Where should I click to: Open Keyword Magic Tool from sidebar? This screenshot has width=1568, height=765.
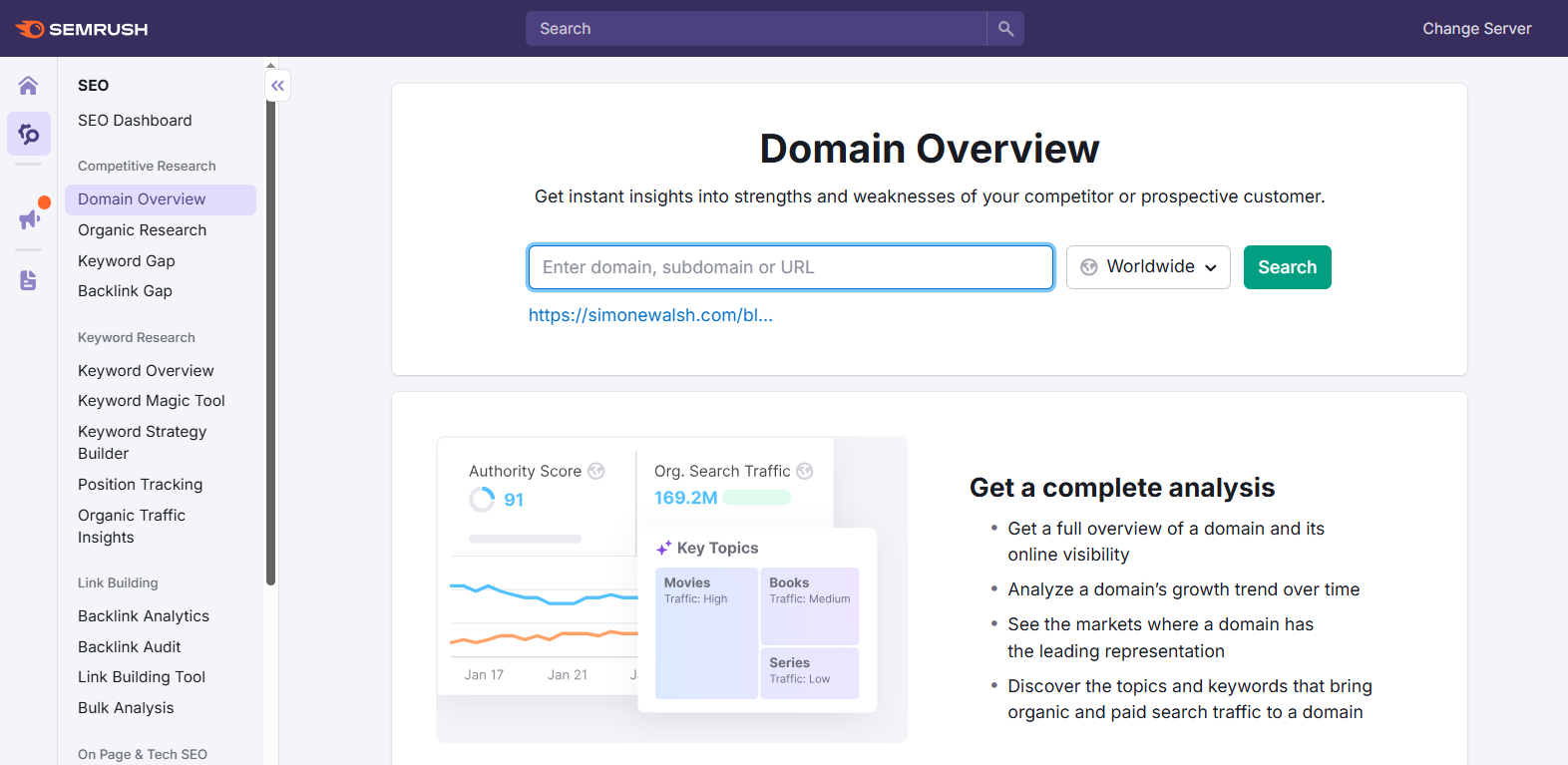tap(152, 401)
